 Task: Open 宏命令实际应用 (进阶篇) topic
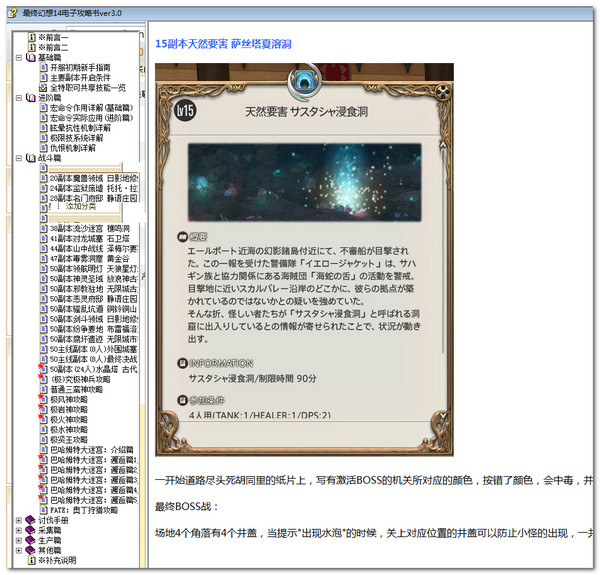point(91,118)
